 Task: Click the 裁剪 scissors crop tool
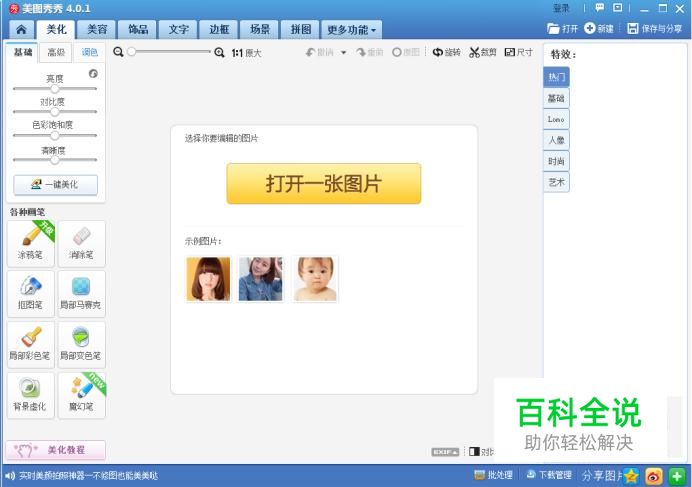(482, 52)
